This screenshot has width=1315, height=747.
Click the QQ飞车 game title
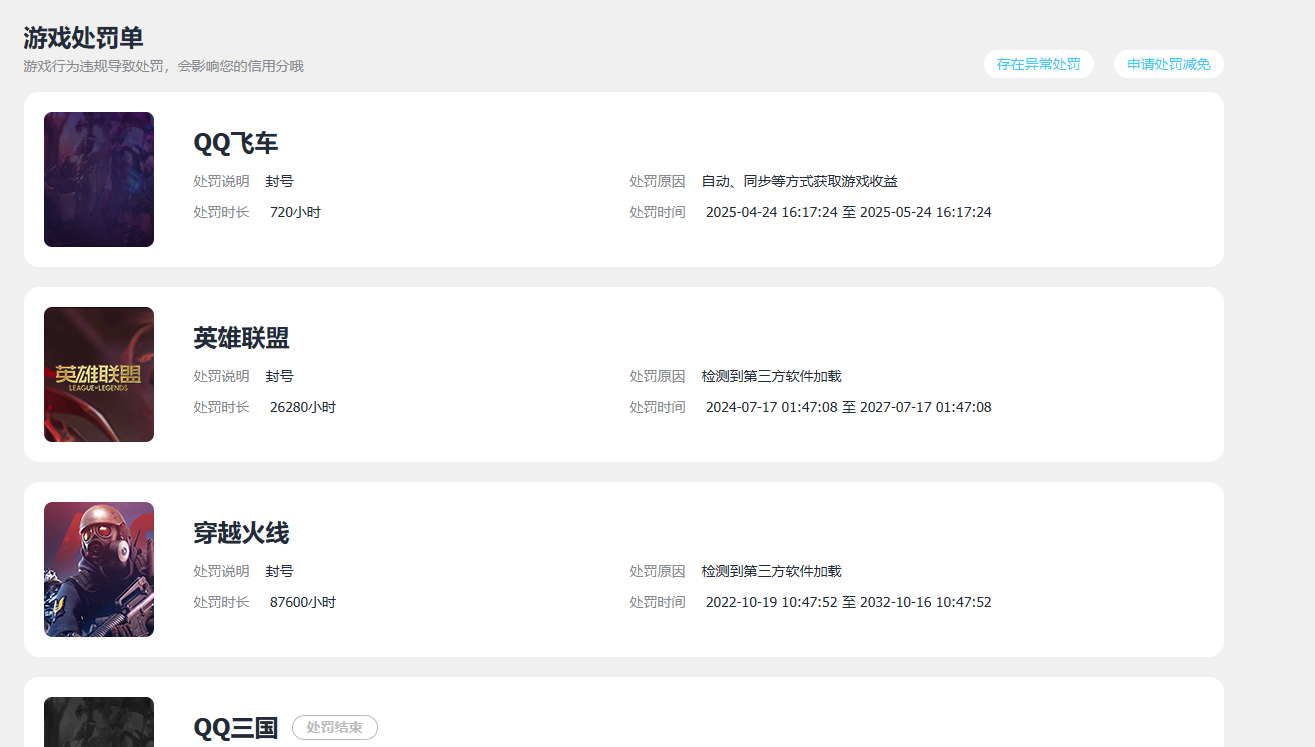(236, 143)
